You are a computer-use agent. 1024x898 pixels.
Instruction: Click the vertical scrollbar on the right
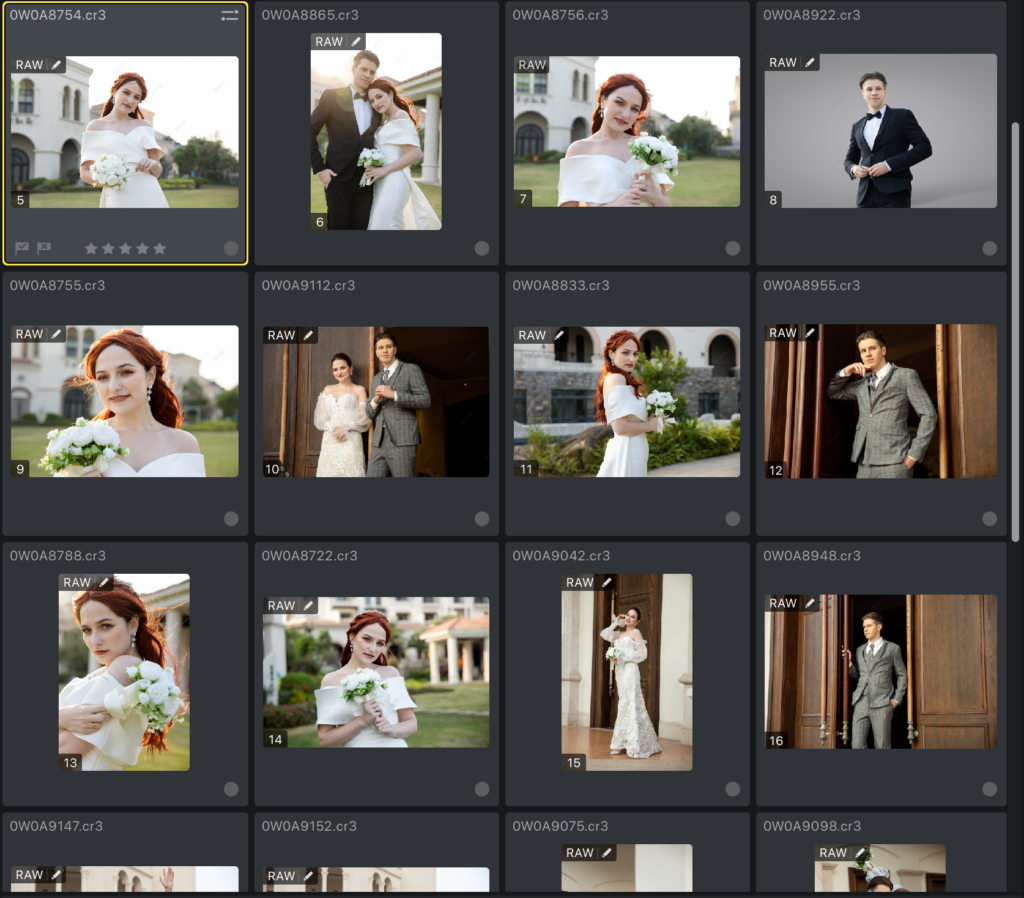1016,330
